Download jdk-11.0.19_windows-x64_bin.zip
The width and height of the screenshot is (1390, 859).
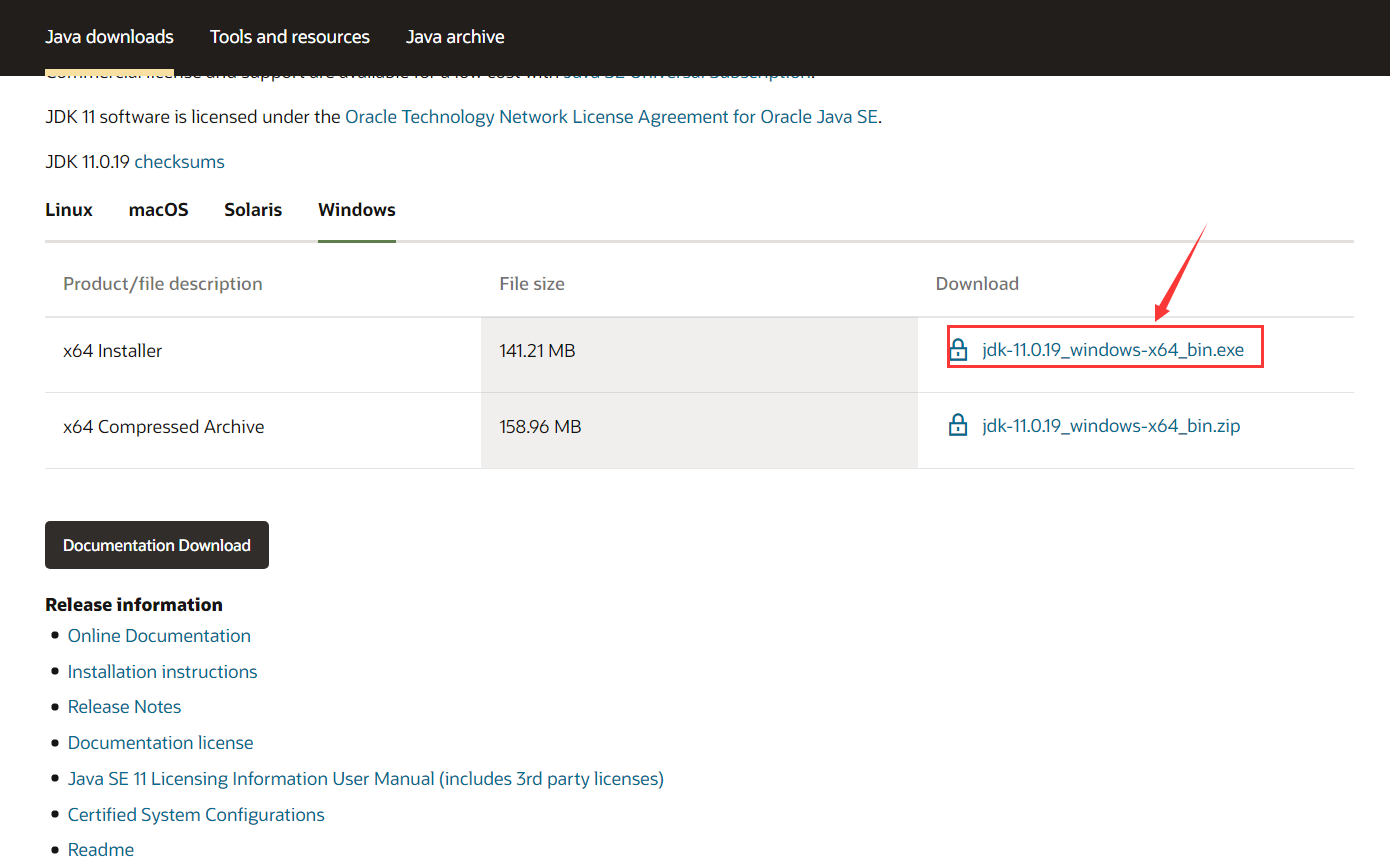coord(1111,426)
